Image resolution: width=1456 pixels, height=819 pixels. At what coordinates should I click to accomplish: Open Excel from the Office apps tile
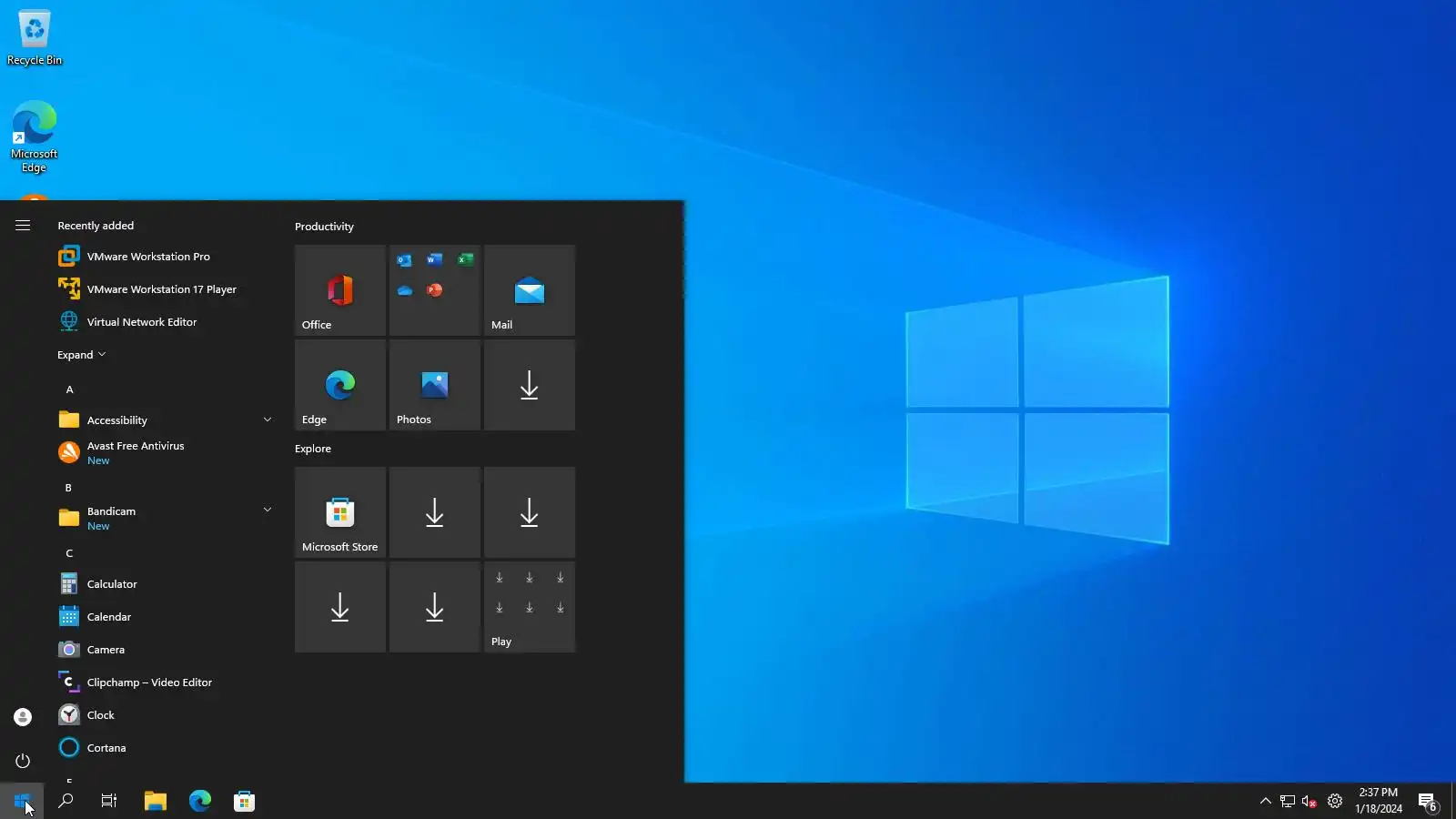[465, 260]
